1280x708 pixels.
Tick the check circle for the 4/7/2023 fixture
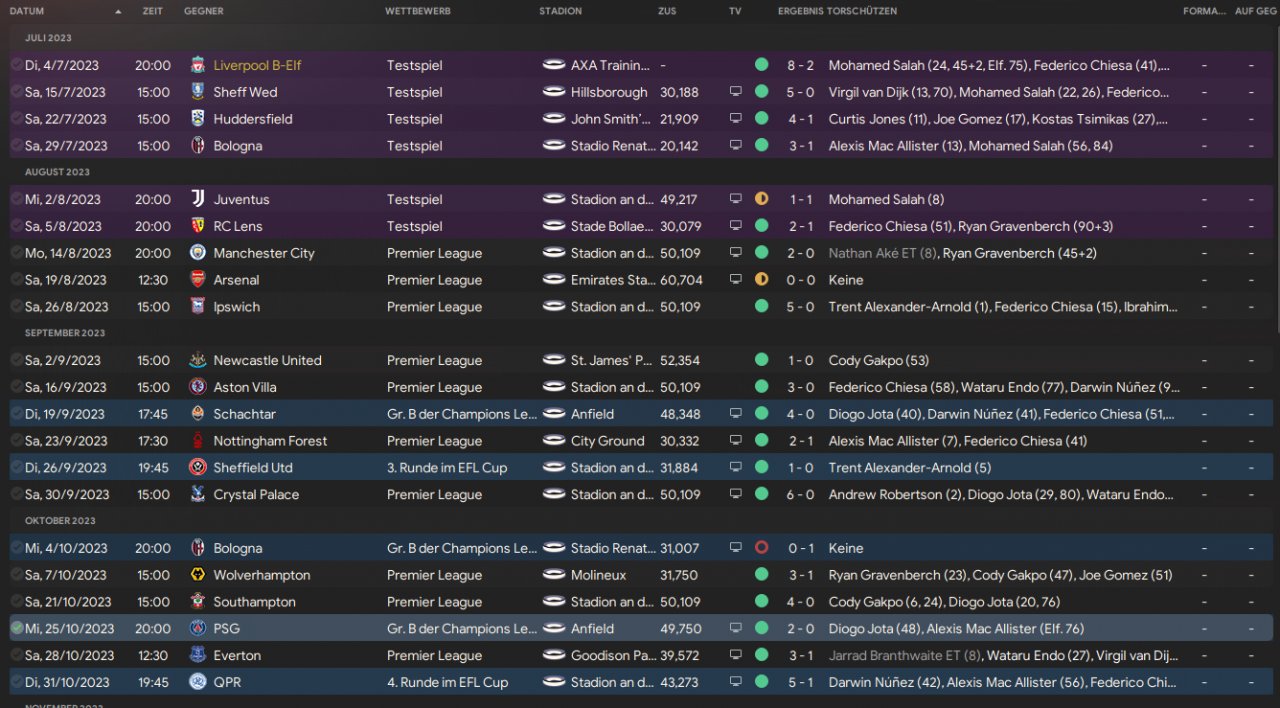click(16, 65)
